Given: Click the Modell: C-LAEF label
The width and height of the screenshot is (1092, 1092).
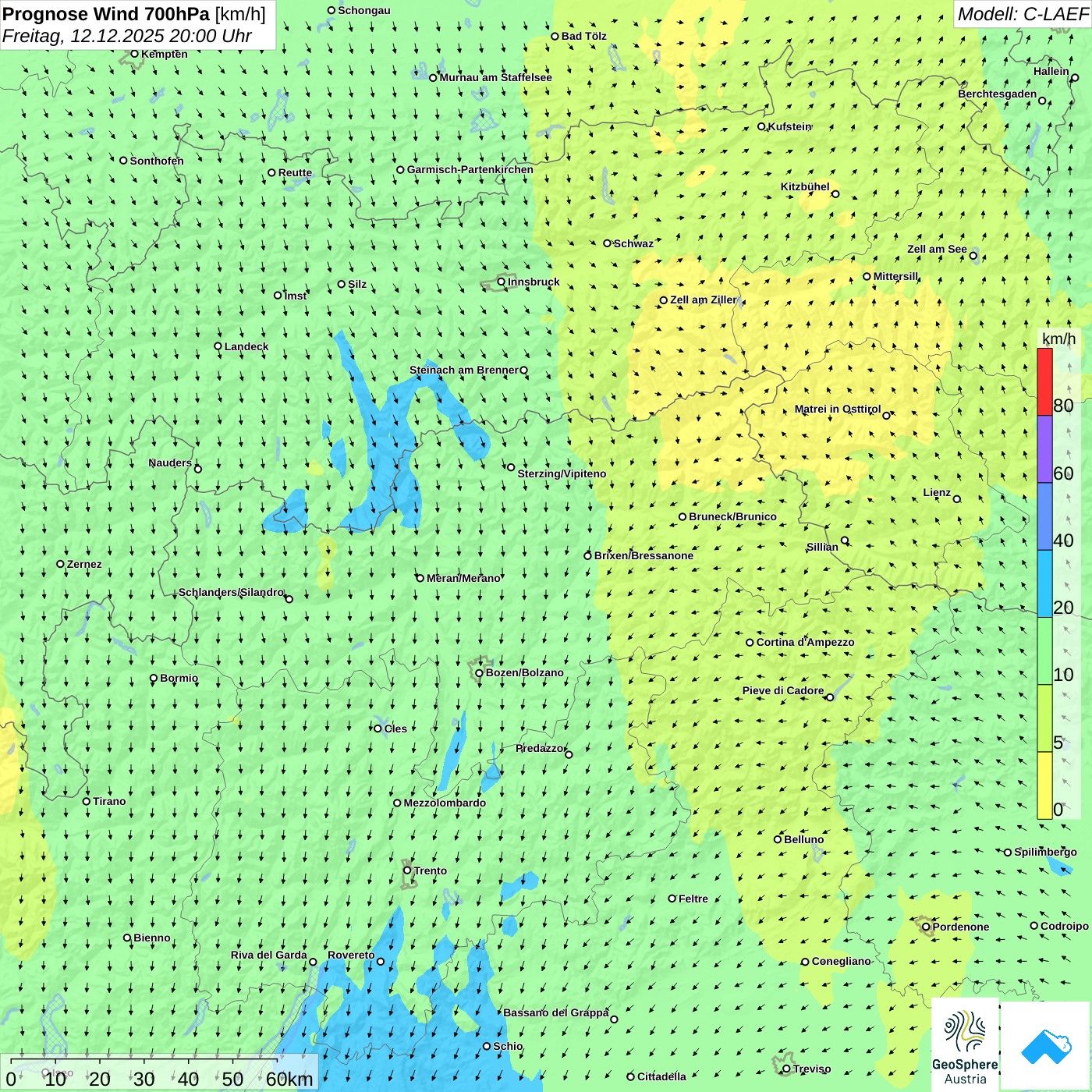Looking at the screenshot, I should tap(1023, 14).
